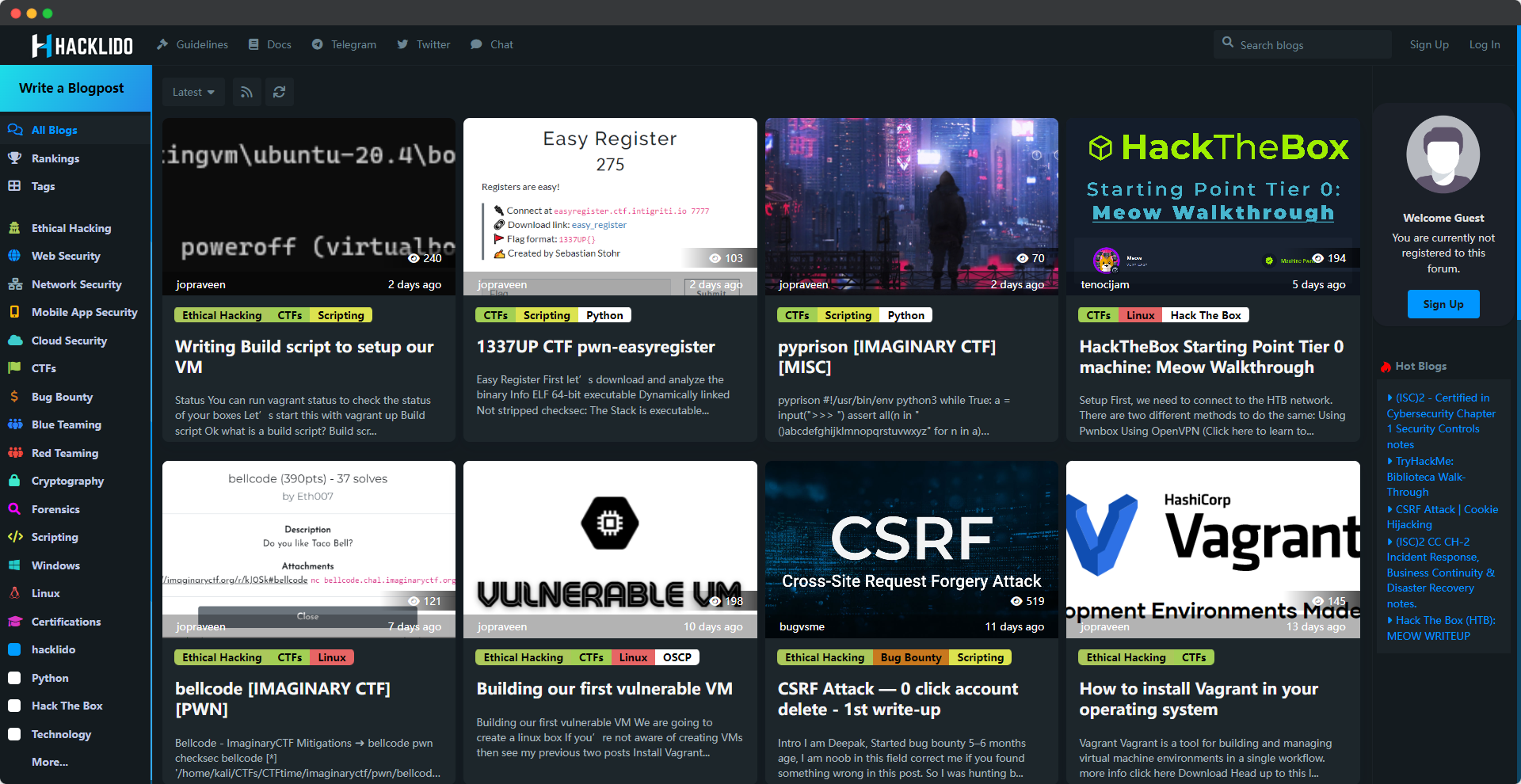
Task: Open the pyprison IMAGINARY CTF post title
Action: click(x=886, y=357)
